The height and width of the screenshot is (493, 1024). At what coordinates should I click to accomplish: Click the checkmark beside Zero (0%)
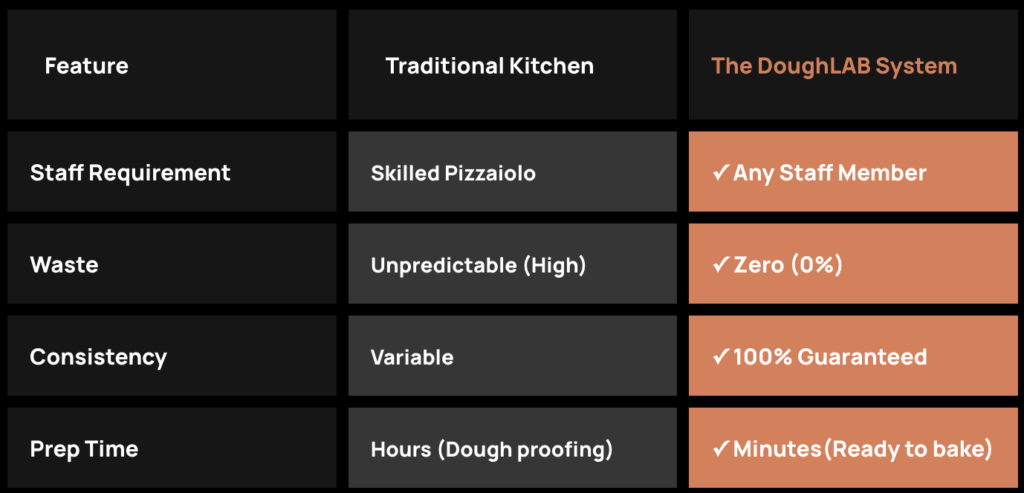(720, 265)
